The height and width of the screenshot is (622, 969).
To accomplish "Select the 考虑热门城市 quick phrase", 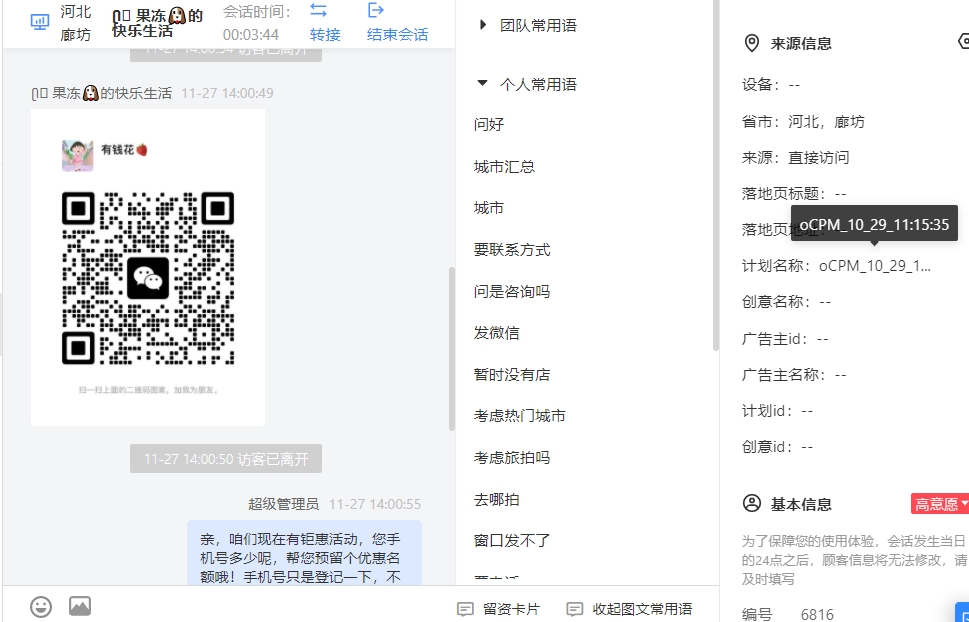I will click(520, 416).
